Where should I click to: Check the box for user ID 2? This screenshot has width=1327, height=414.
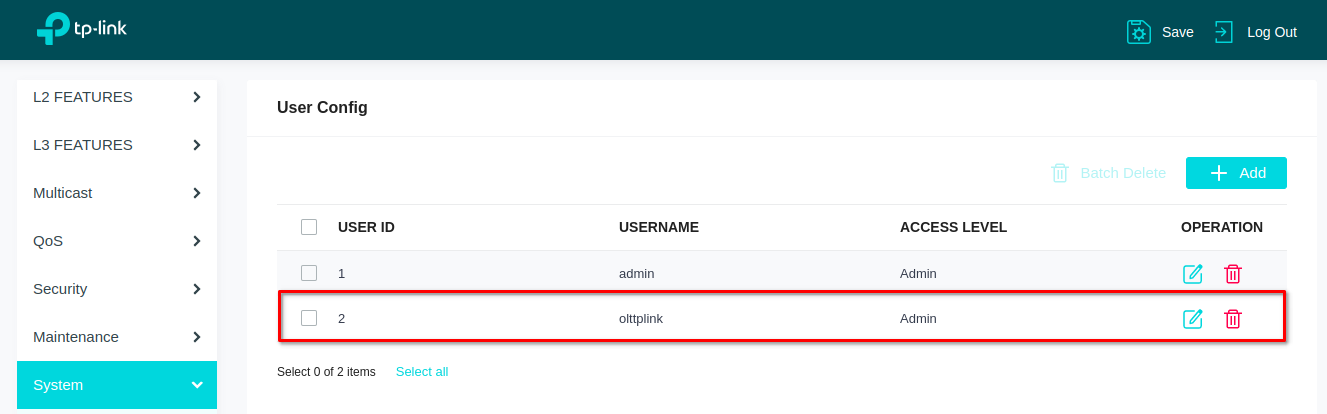pos(309,318)
